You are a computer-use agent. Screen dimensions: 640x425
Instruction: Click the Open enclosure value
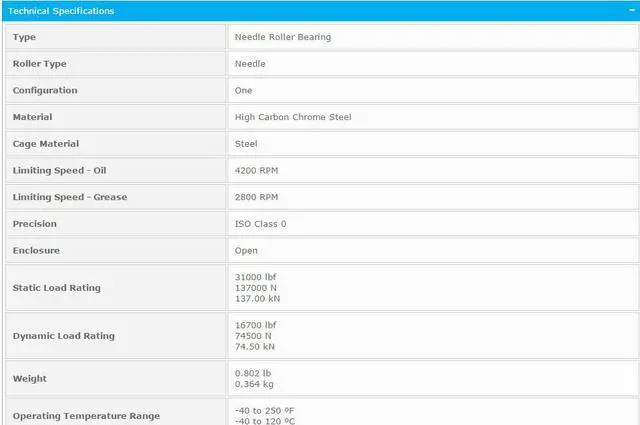(246, 251)
